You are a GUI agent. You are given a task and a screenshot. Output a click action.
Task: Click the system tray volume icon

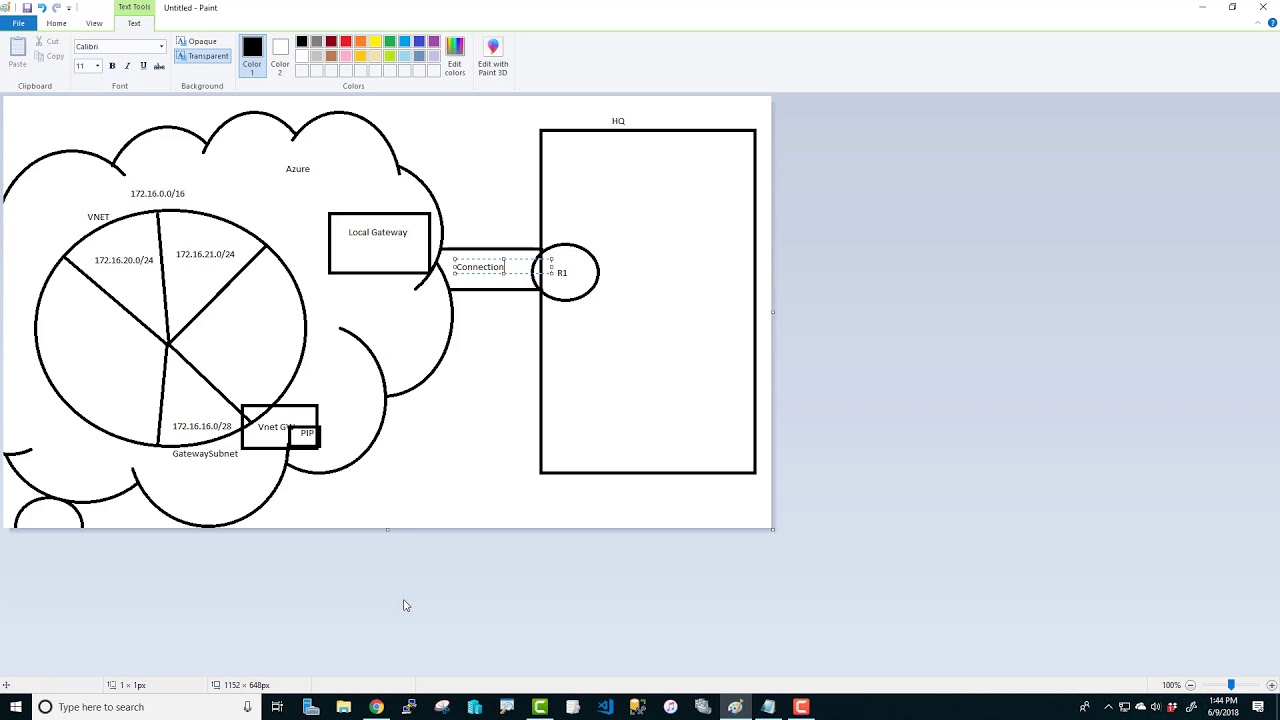coord(1155,707)
